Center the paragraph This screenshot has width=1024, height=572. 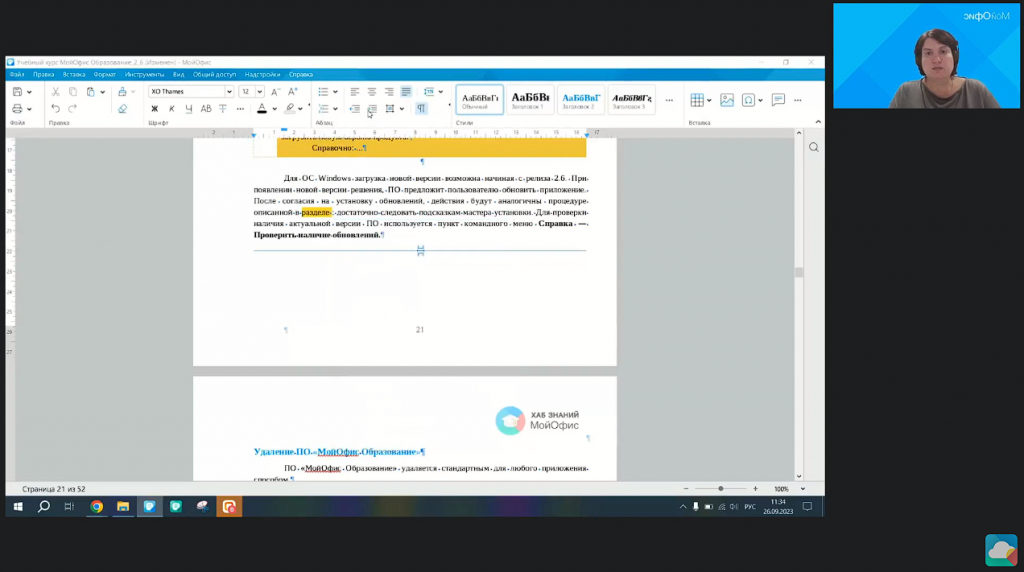(372, 92)
